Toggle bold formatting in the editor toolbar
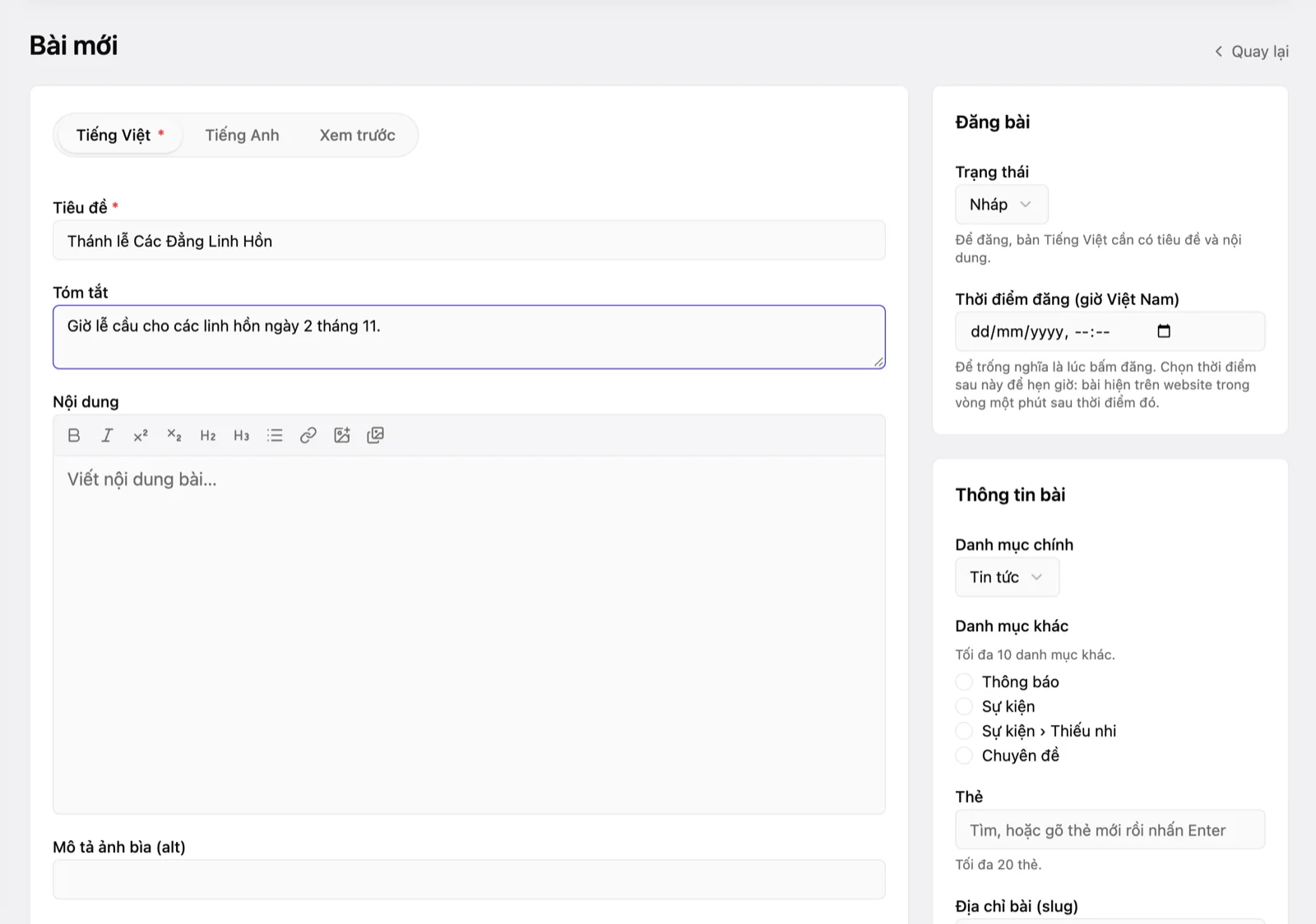 74,436
